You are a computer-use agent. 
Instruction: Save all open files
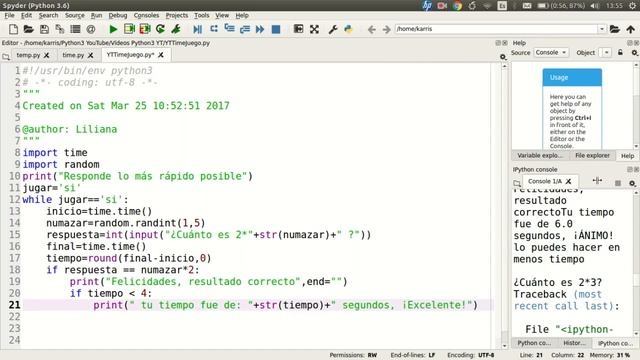click(x=60, y=29)
